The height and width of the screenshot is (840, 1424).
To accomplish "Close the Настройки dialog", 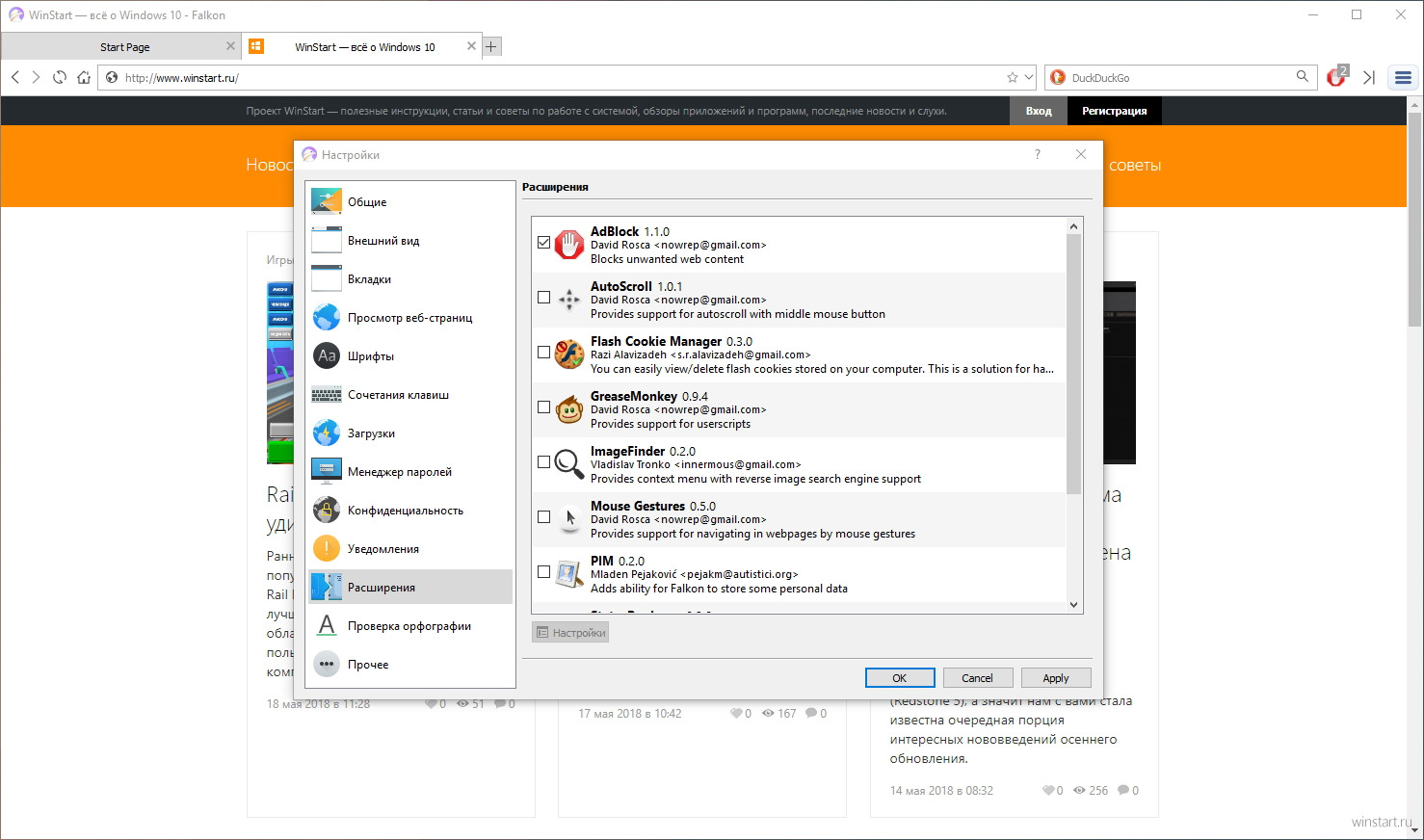I will pos(1081,154).
